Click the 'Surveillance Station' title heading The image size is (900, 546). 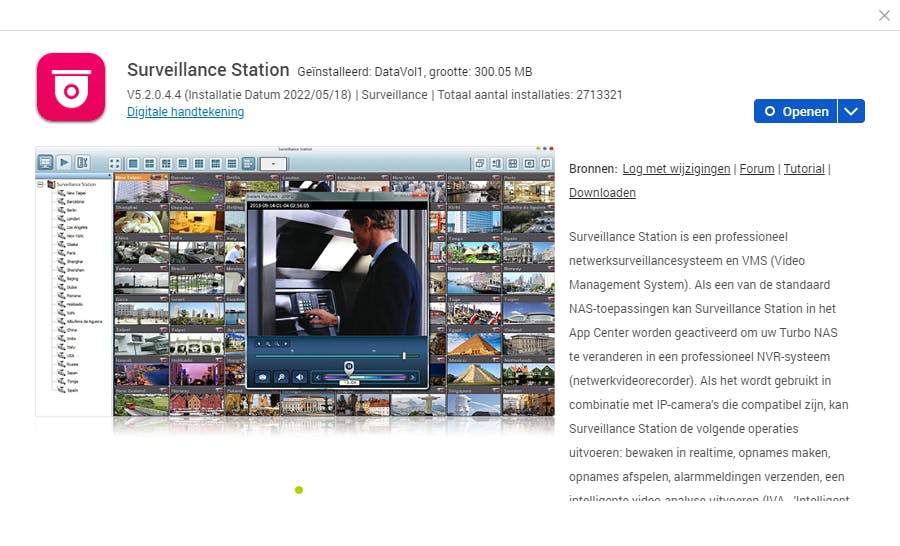pos(208,70)
